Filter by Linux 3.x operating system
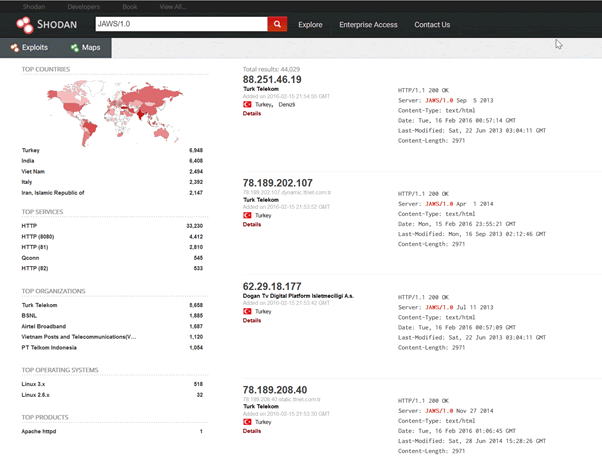This screenshot has height=472, width=602. [x=35, y=384]
